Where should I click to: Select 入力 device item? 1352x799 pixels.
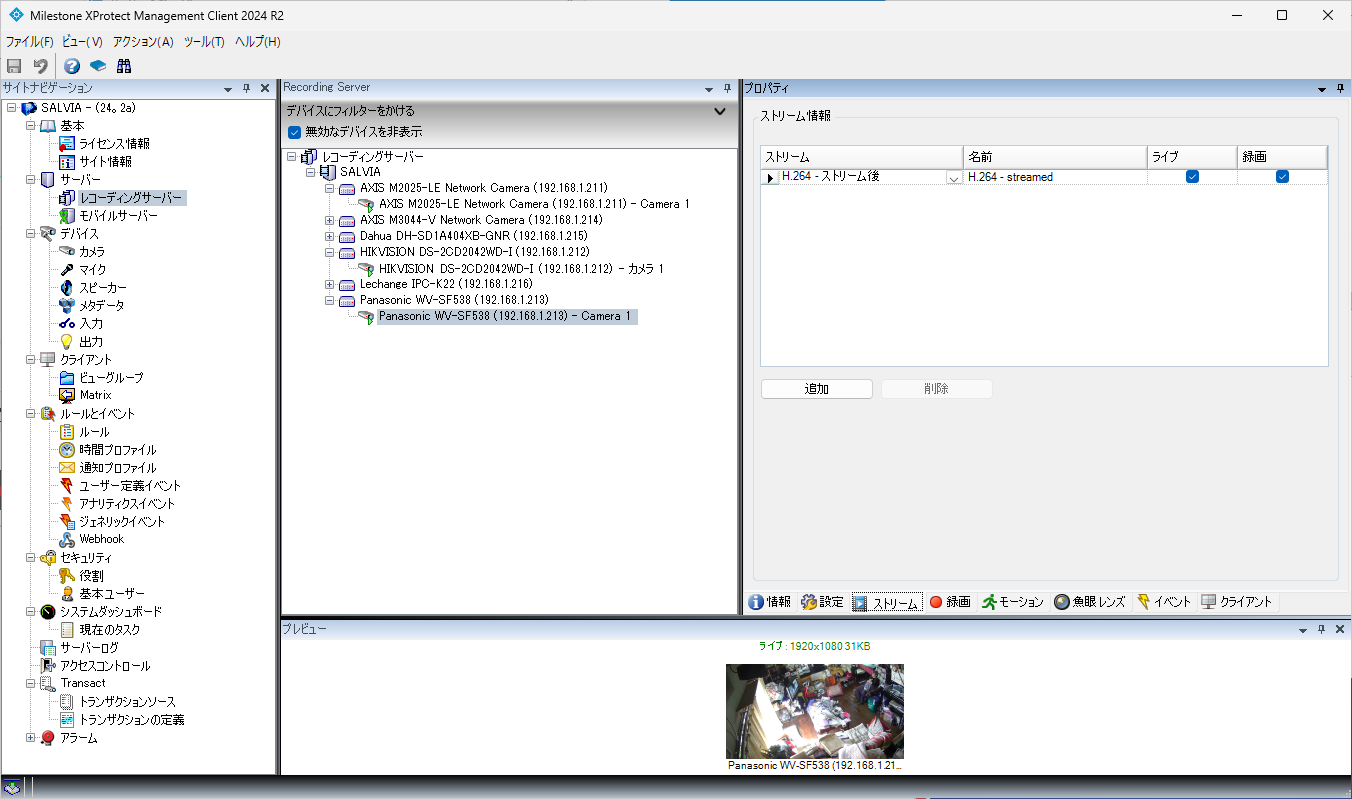coord(91,324)
